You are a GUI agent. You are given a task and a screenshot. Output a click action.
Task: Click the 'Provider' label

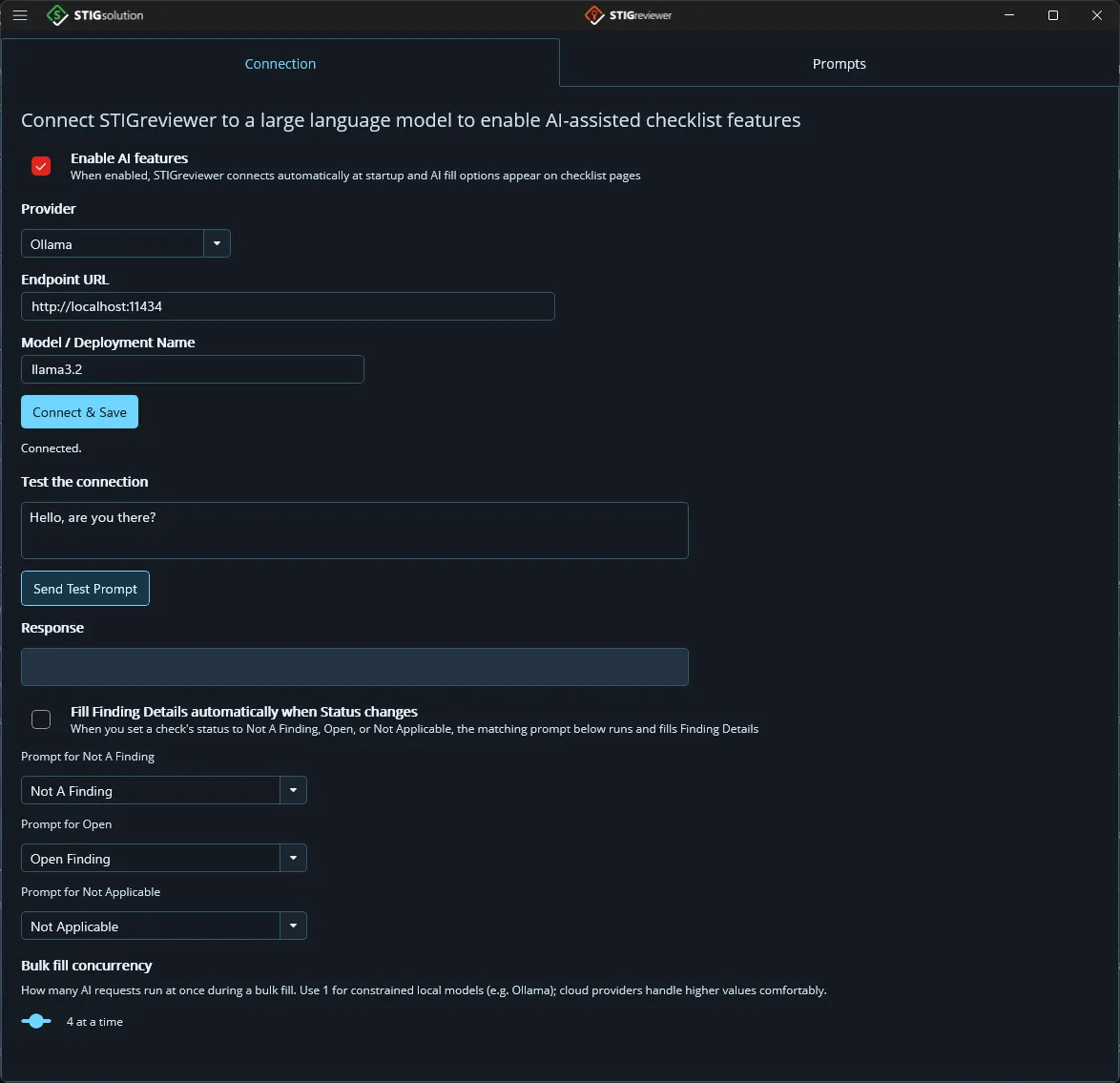[49, 209]
